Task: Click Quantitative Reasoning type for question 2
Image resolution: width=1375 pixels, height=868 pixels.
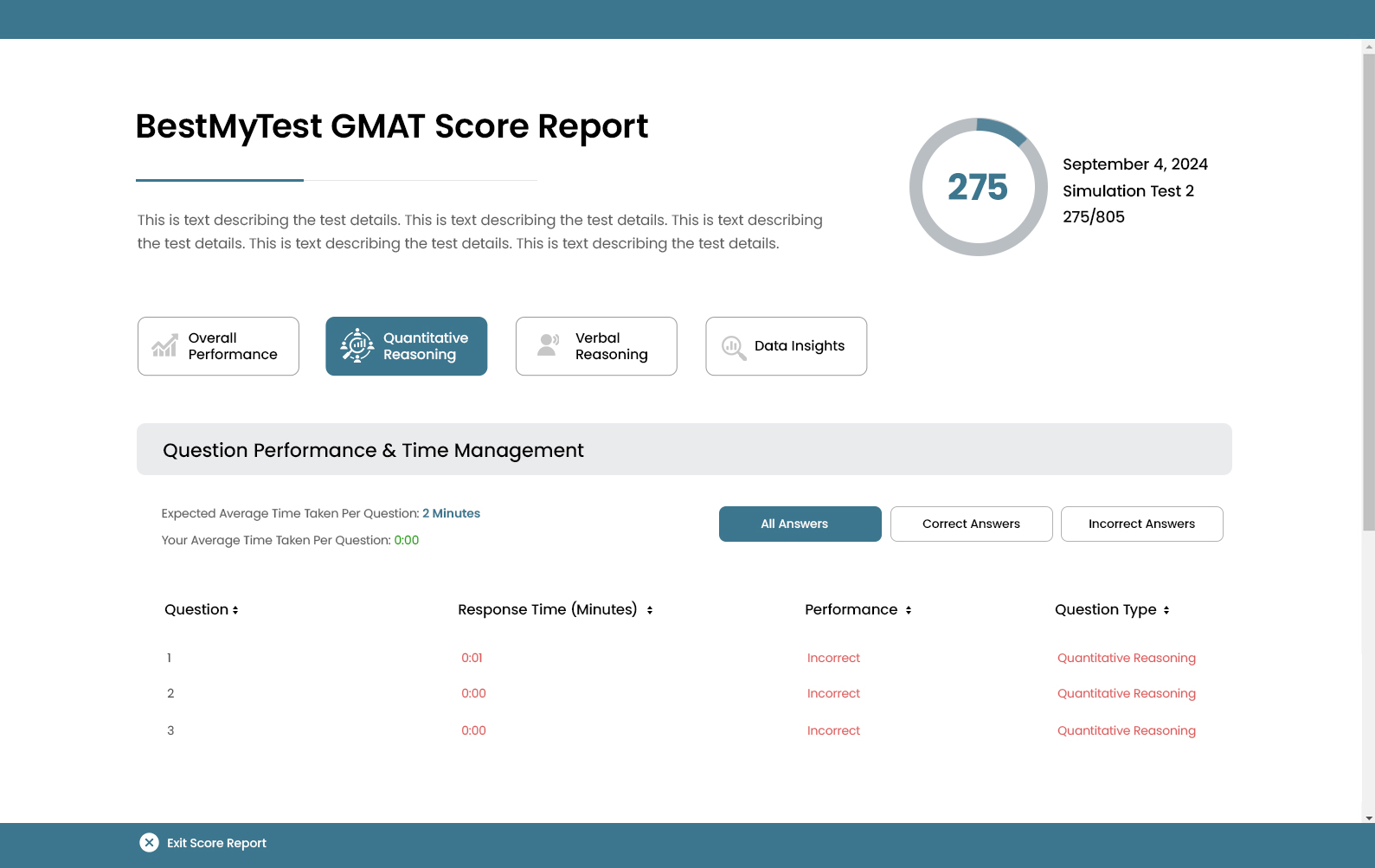Action: click(x=1127, y=693)
